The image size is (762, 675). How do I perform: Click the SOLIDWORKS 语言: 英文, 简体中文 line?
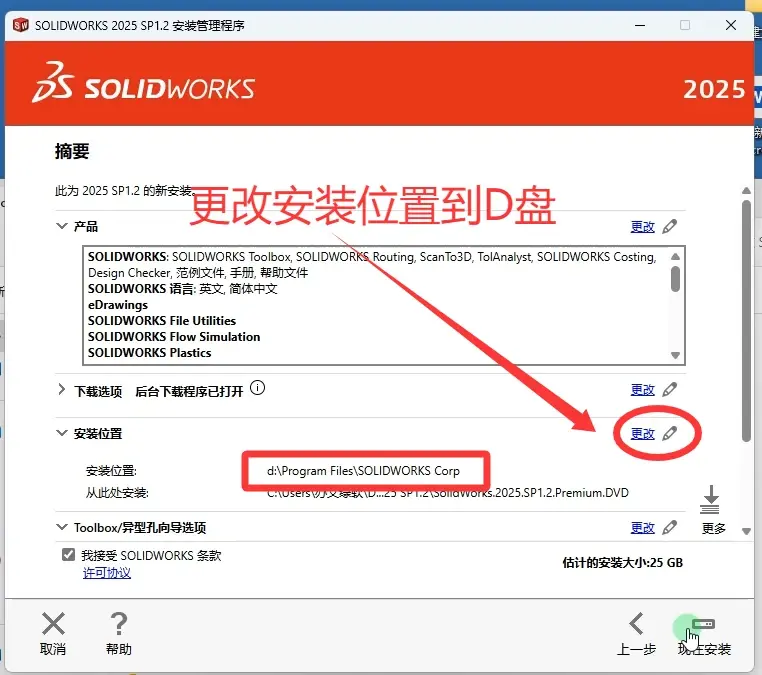click(x=182, y=289)
